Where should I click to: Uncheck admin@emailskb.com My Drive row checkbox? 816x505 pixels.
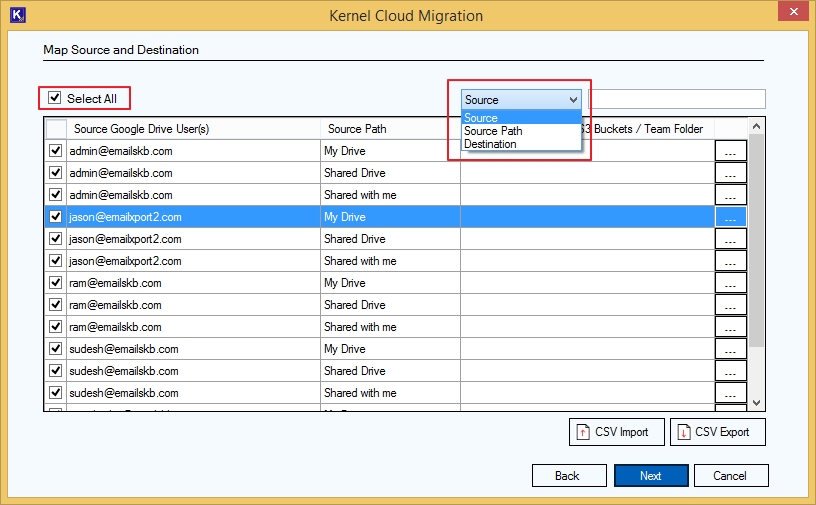click(x=55, y=151)
